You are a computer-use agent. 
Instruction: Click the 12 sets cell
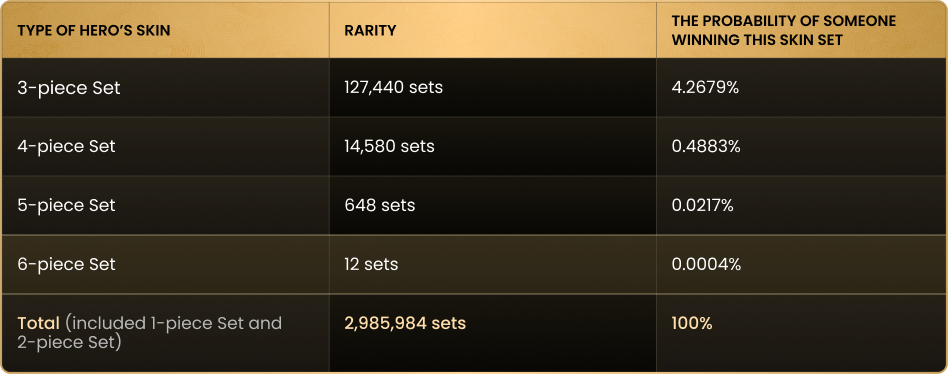[371, 265]
